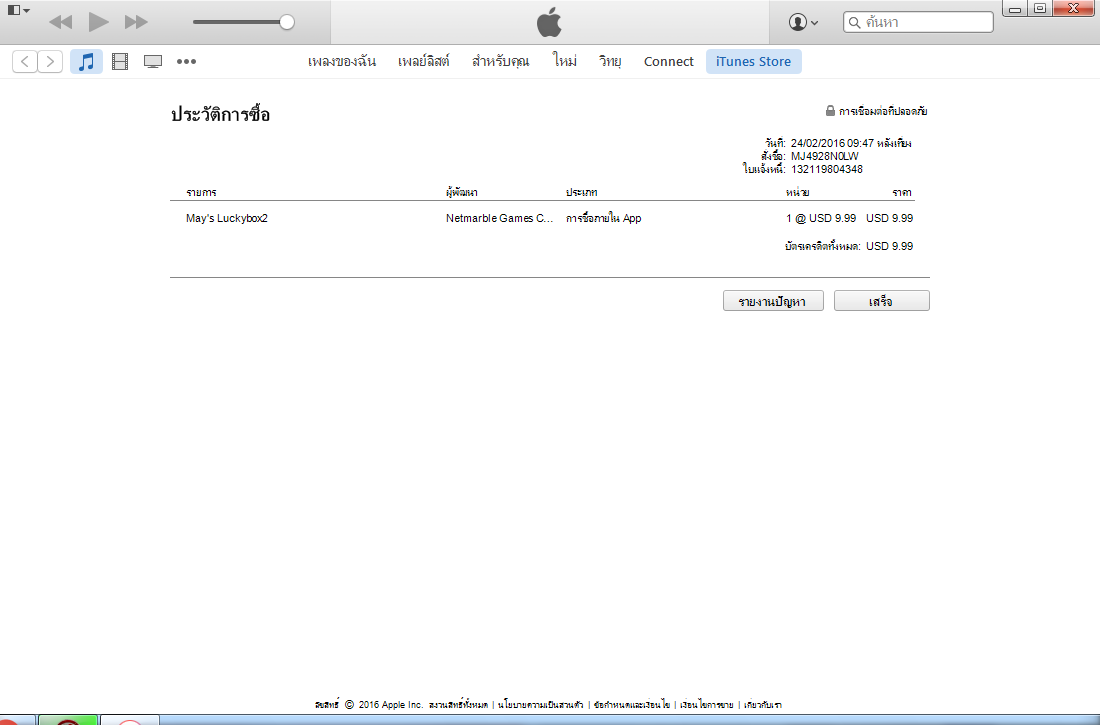This screenshot has width=1100, height=725.
Task: Click the รายการ column header
Action: point(201,192)
